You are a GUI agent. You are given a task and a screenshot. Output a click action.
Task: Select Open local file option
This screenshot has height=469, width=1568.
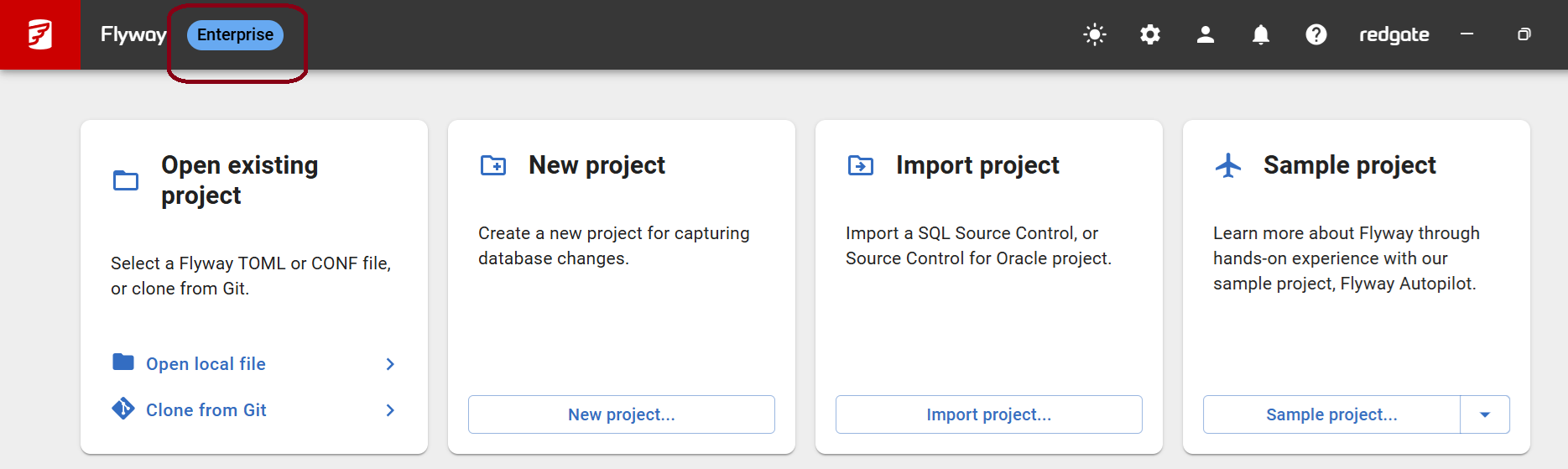point(206,363)
